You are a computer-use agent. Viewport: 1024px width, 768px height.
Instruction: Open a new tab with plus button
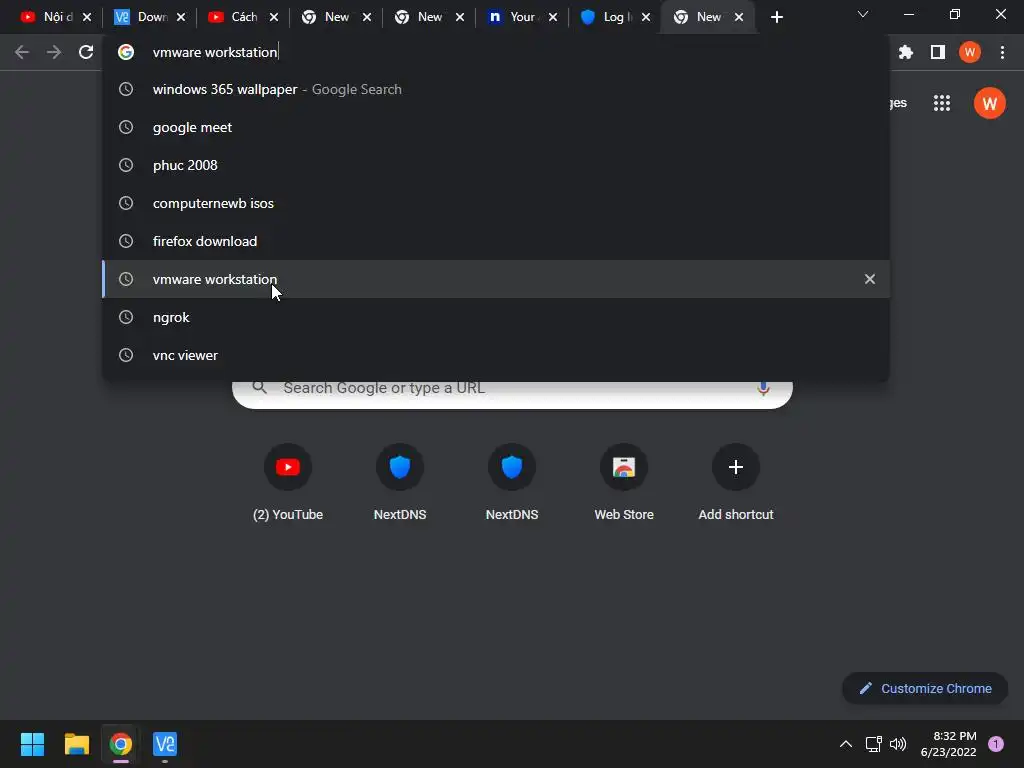pyautogui.click(x=776, y=17)
